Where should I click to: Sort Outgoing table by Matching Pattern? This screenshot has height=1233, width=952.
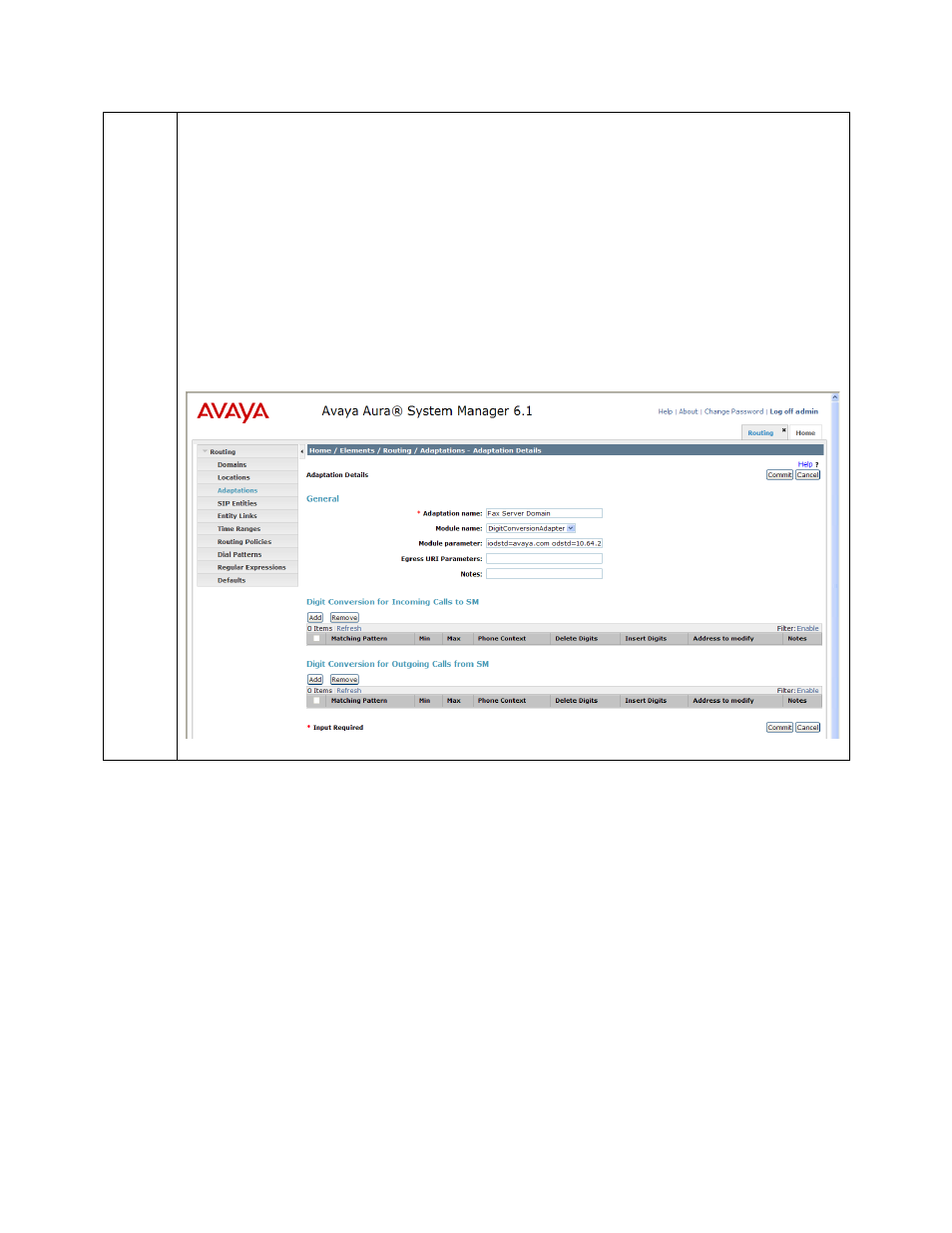point(359,701)
